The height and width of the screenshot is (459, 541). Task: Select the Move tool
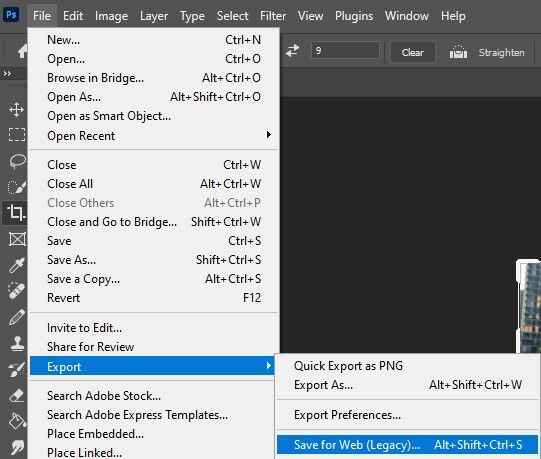[16, 110]
